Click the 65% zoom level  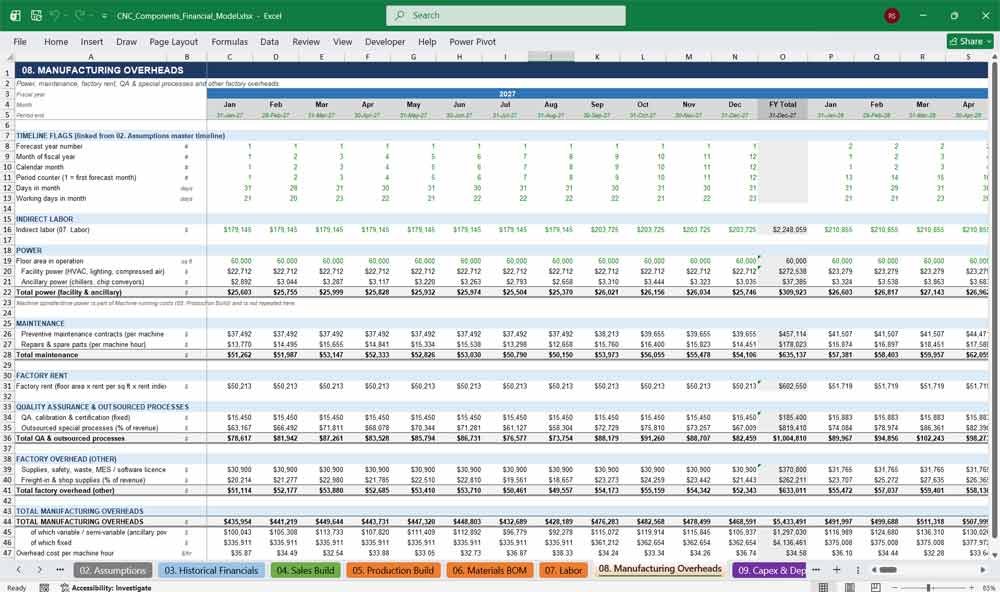pos(988,588)
